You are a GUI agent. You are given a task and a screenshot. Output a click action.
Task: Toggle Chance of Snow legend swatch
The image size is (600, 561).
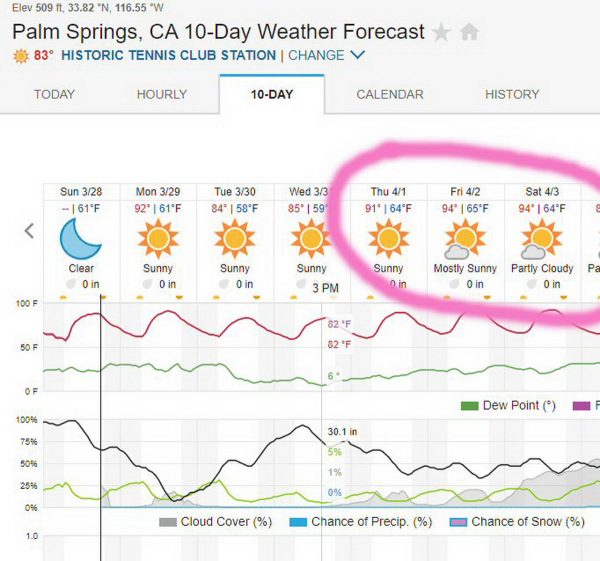point(458,522)
